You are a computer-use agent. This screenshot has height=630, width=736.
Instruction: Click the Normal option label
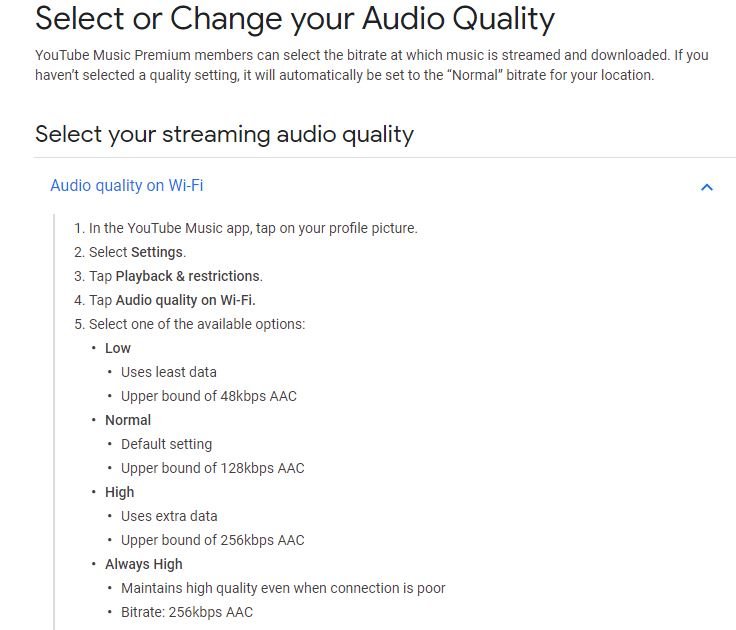pos(128,420)
